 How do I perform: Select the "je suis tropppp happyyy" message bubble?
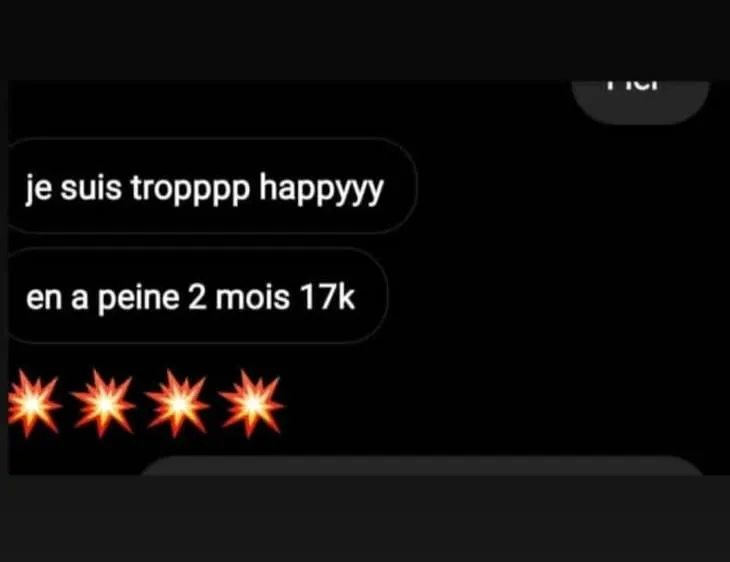212,185
